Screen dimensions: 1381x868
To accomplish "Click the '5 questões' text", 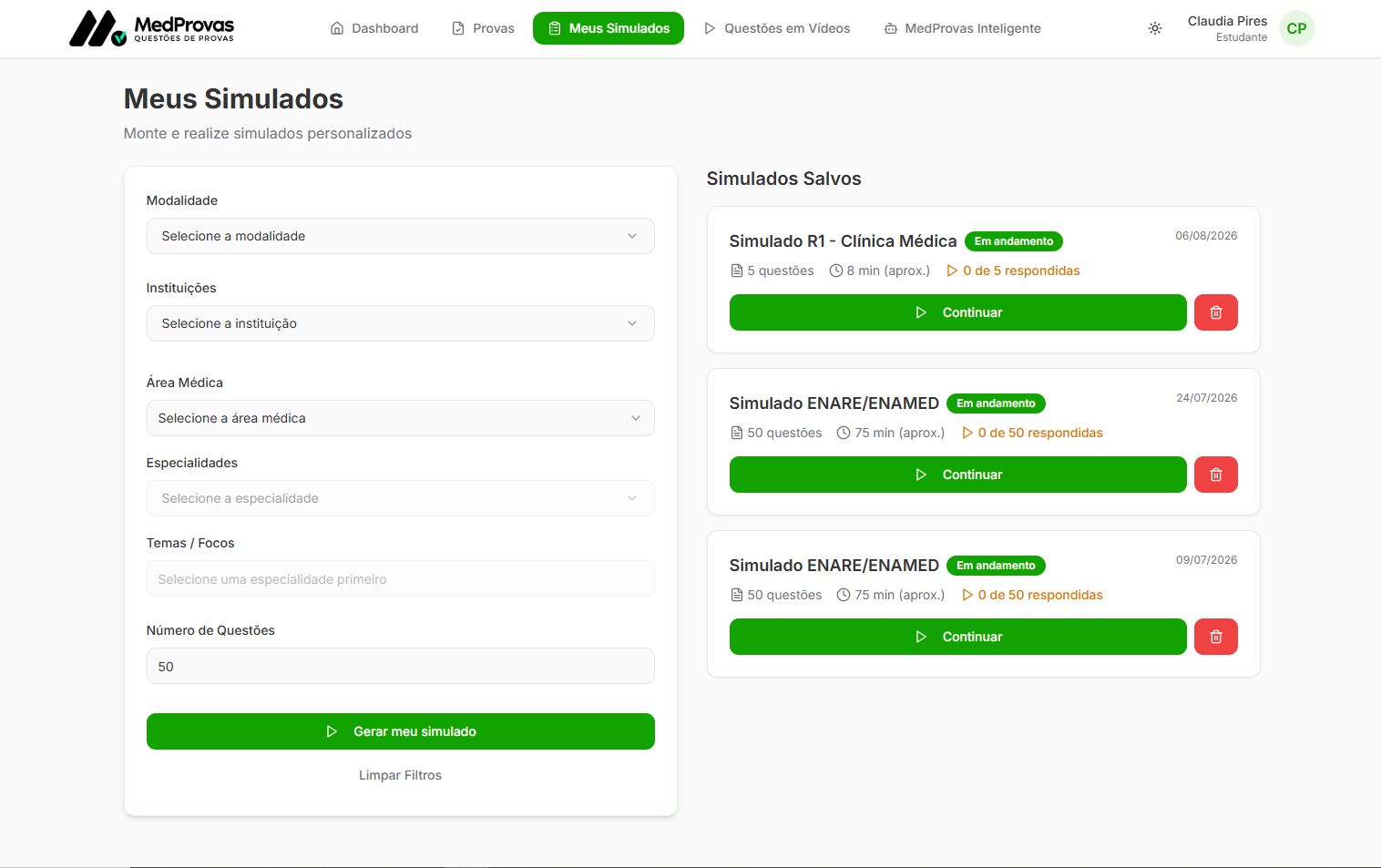I will point(781,271).
